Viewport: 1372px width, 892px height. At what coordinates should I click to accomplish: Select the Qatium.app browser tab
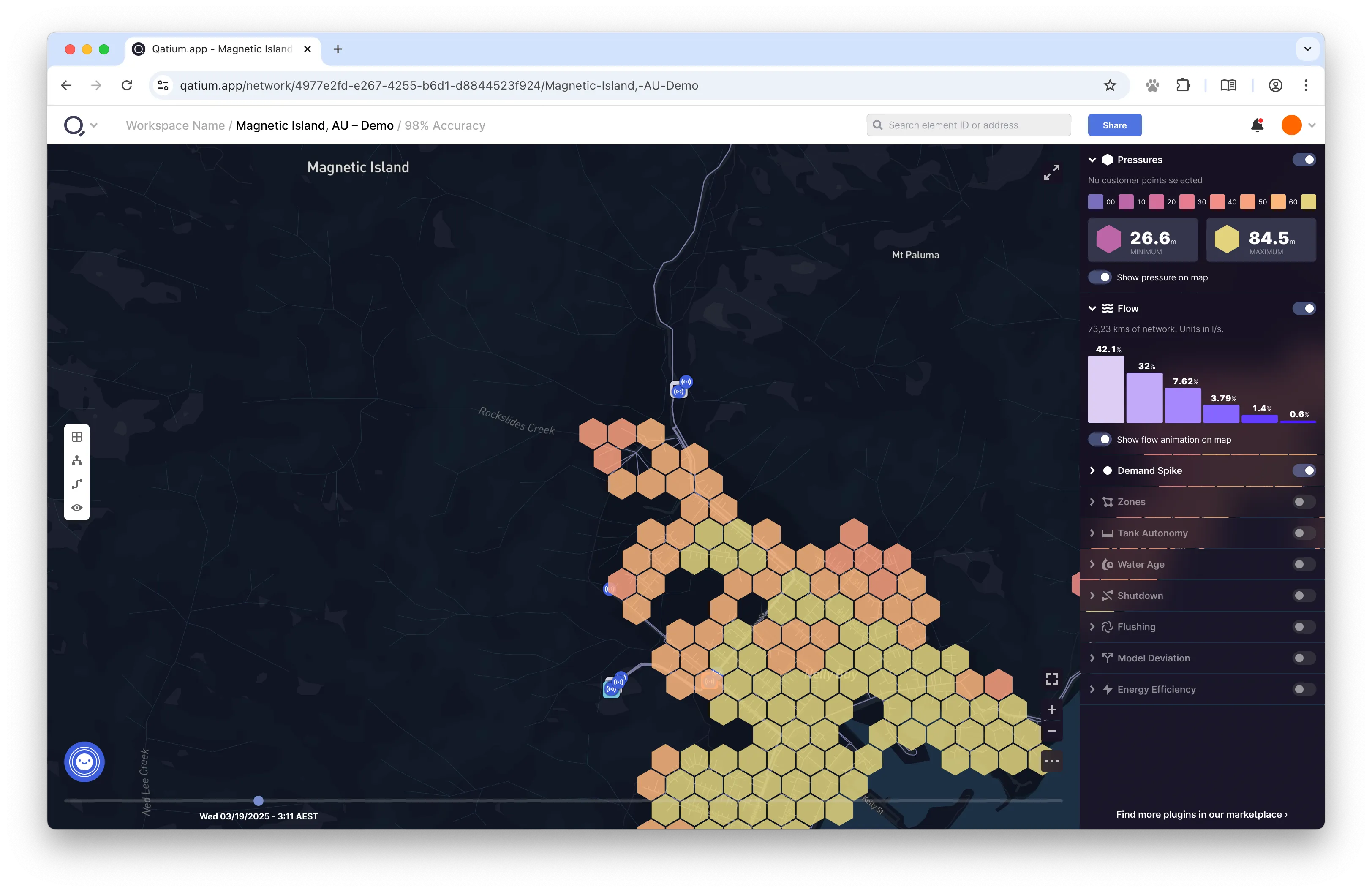pyautogui.click(x=221, y=49)
